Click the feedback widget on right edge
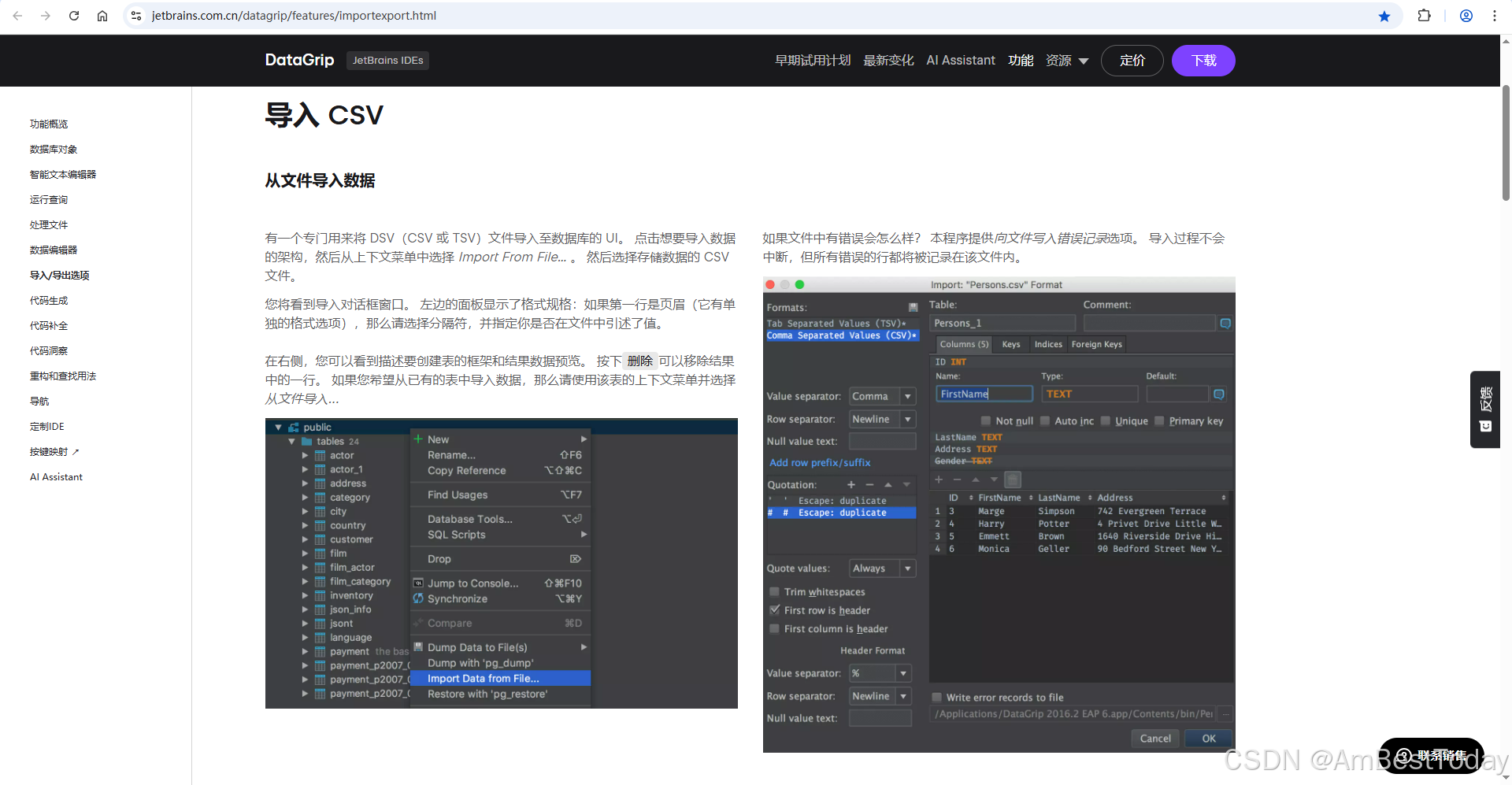Viewport: 1512px width, 785px height. pyautogui.click(x=1485, y=409)
